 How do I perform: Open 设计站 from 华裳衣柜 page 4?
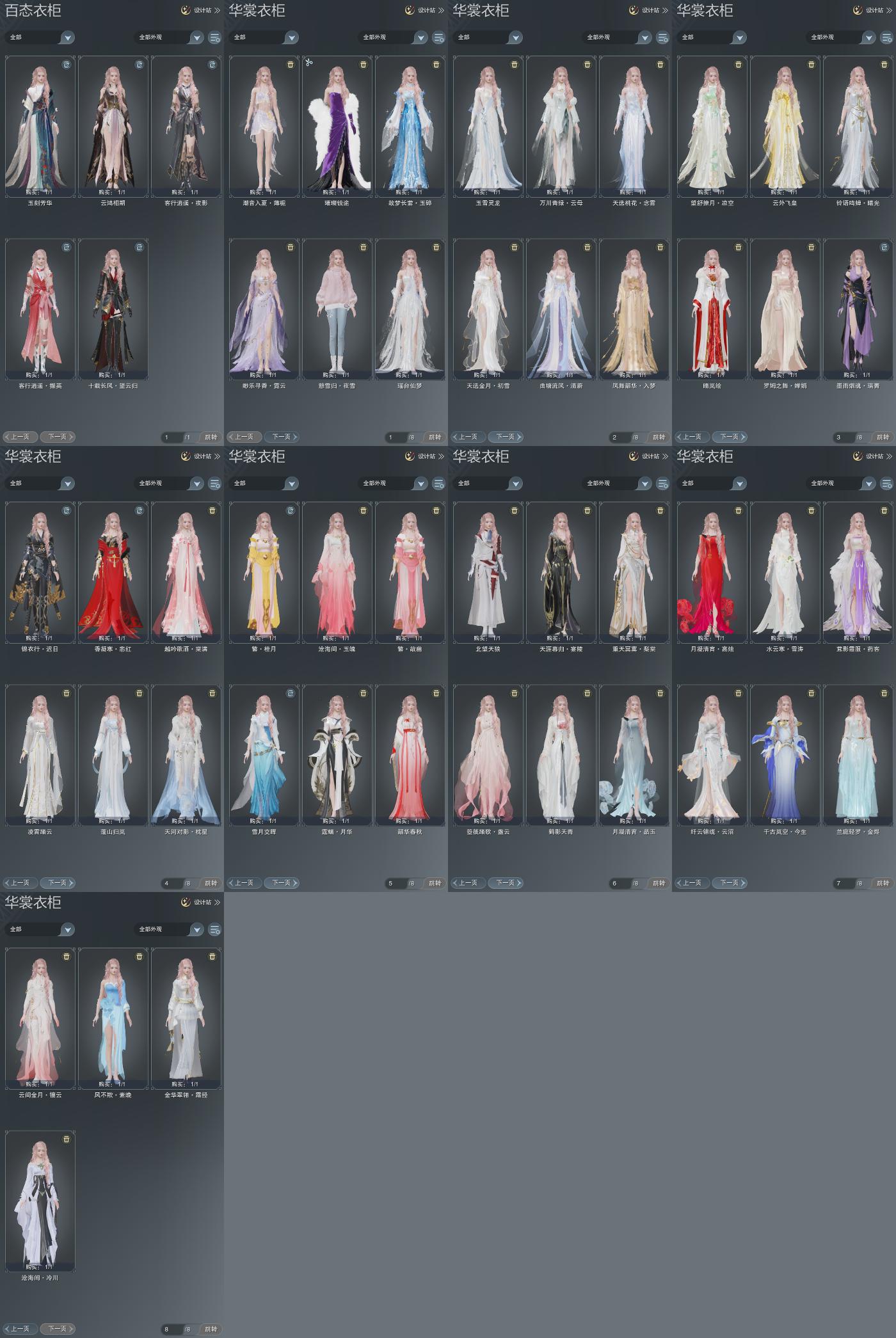point(200,456)
